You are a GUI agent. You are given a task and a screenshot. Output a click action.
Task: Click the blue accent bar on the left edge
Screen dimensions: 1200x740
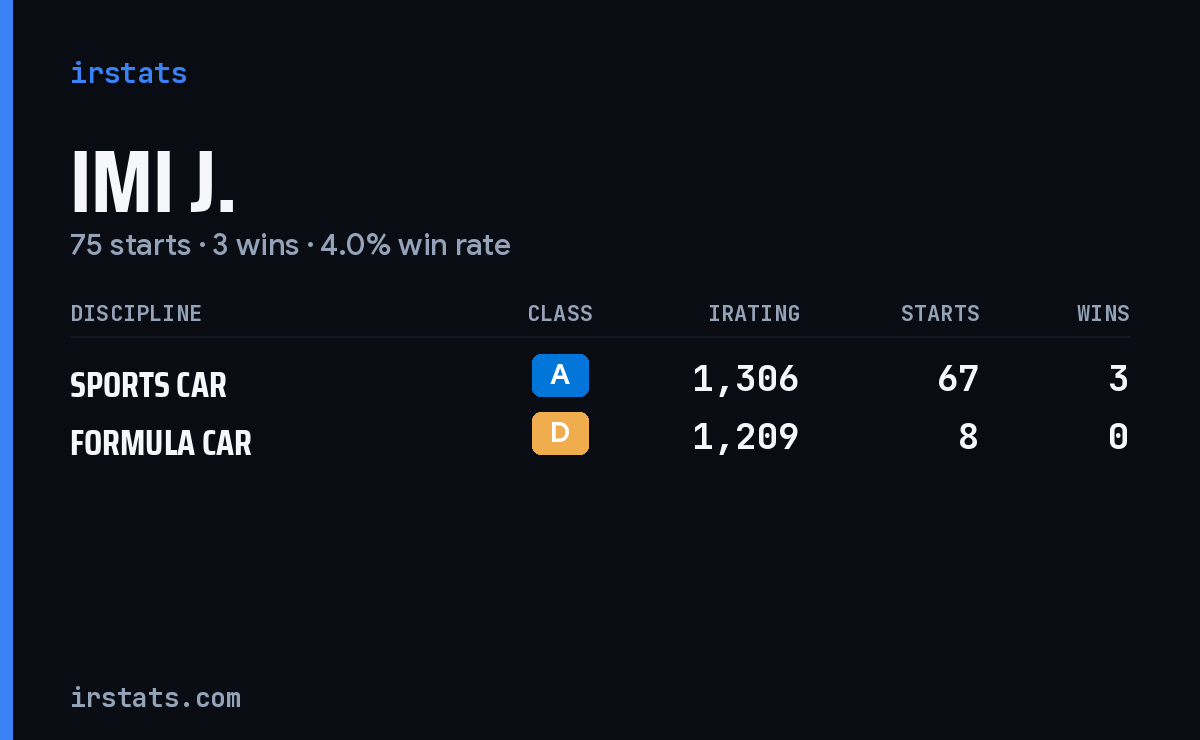pyautogui.click(x=6, y=370)
